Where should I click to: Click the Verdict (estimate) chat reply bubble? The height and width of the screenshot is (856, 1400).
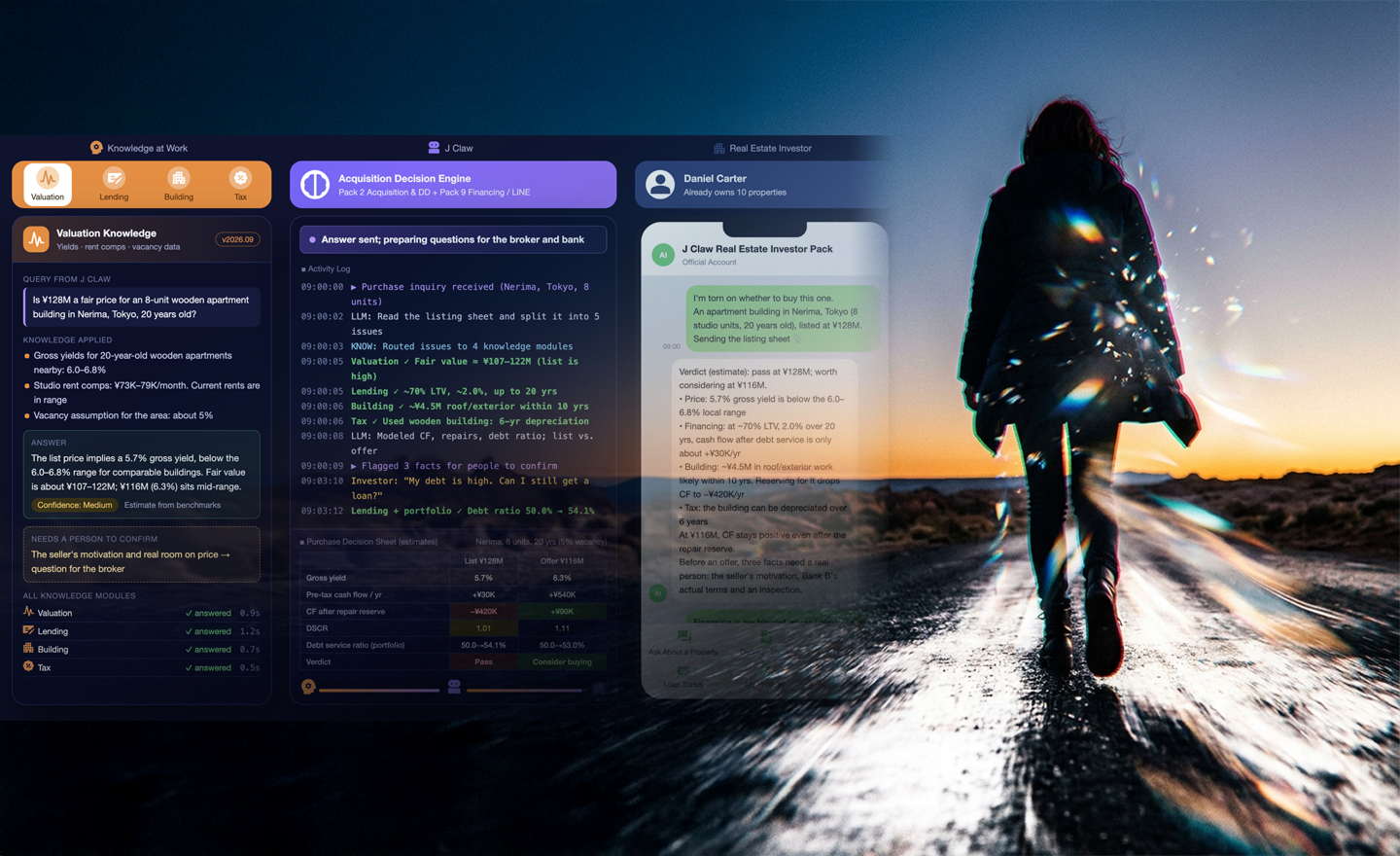click(x=764, y=481)
